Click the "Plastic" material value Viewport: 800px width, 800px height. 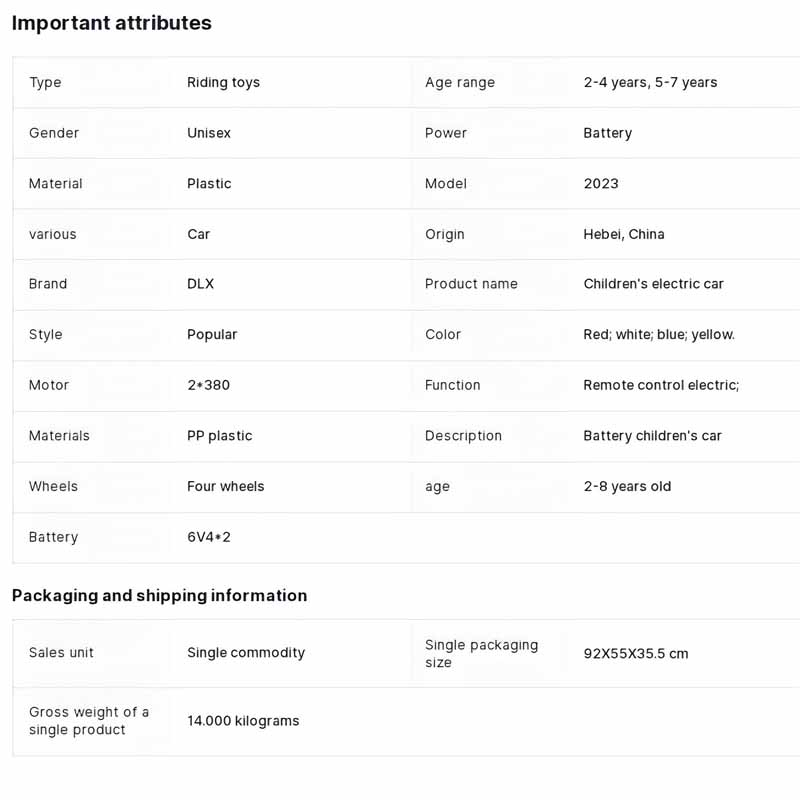click(209, 184)
